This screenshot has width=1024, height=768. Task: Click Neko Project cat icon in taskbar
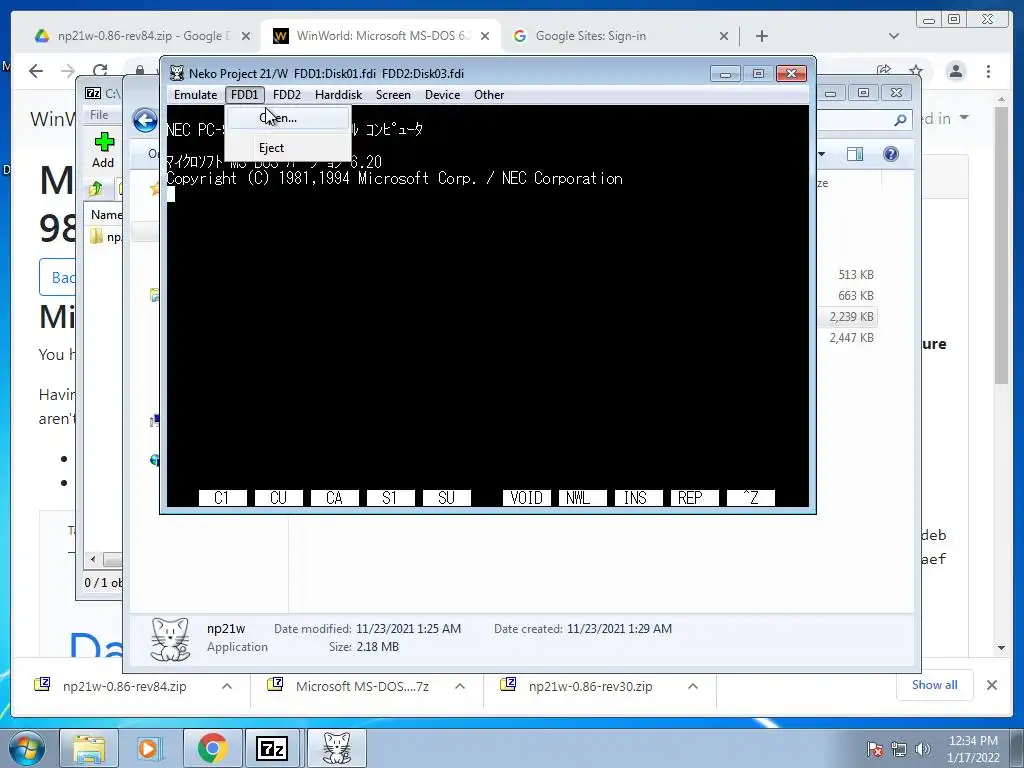pos(336,748)
